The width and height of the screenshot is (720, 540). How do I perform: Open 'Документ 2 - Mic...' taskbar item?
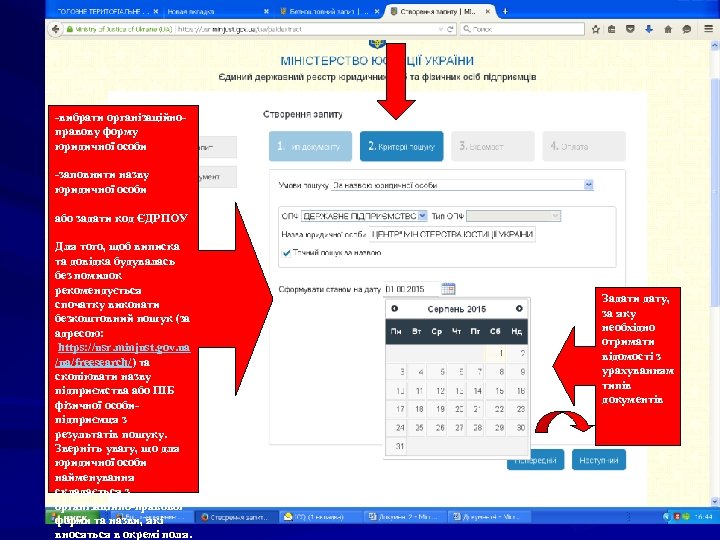coord(404,517)
